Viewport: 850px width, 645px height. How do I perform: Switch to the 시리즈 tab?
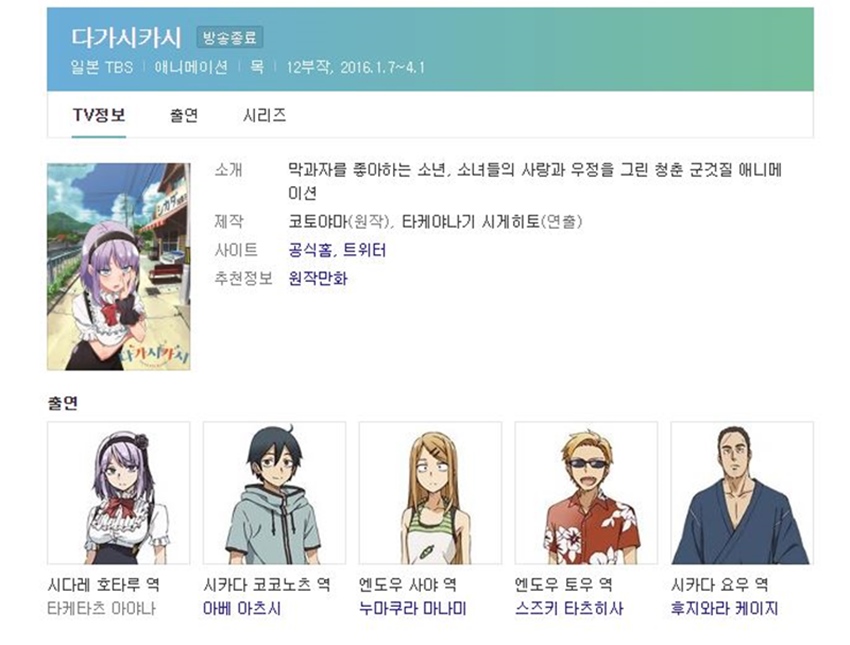264,115
